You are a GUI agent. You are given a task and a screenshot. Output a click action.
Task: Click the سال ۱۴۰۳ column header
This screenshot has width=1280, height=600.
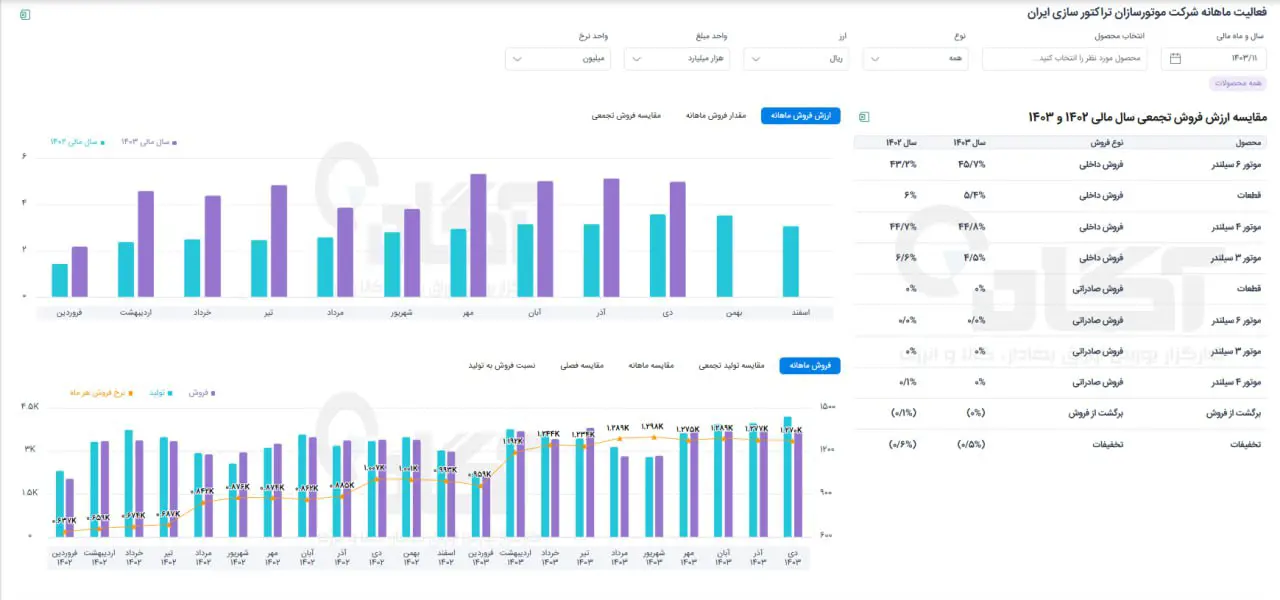(970, 142)
